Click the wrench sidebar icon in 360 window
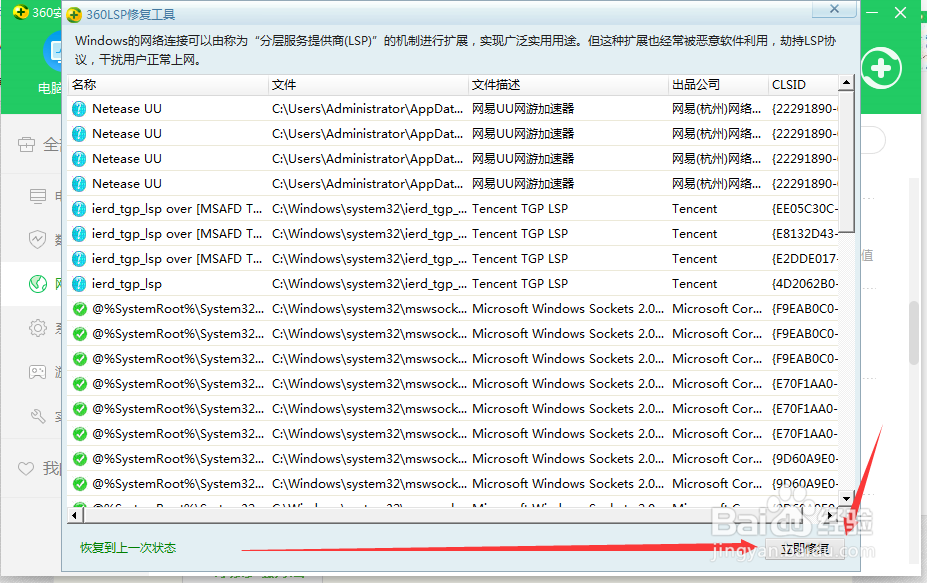 pyautogui.click(x=38, y=416)
